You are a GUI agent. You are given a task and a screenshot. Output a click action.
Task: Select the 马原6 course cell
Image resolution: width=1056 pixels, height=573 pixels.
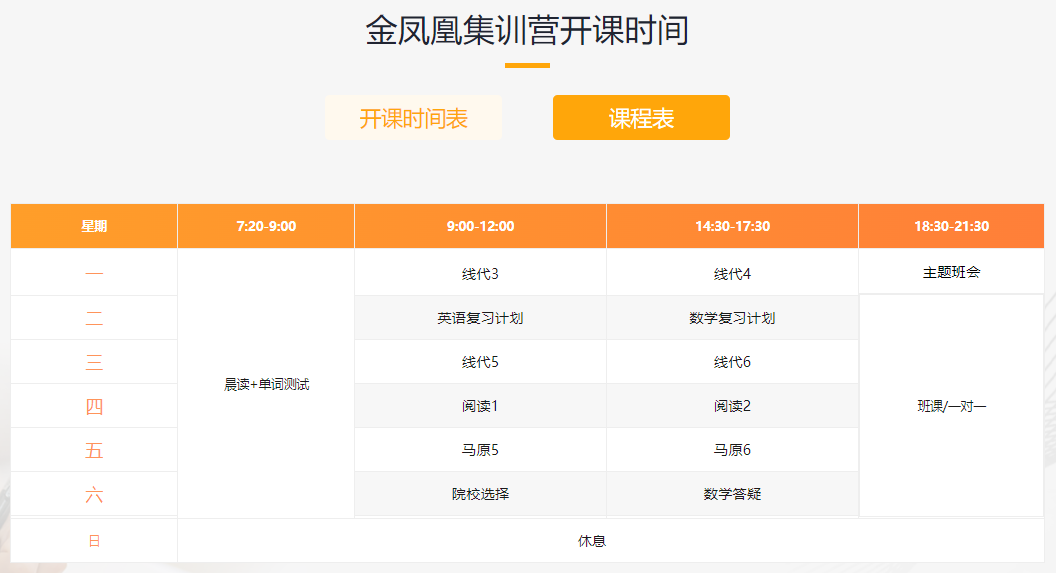[732, 450]
